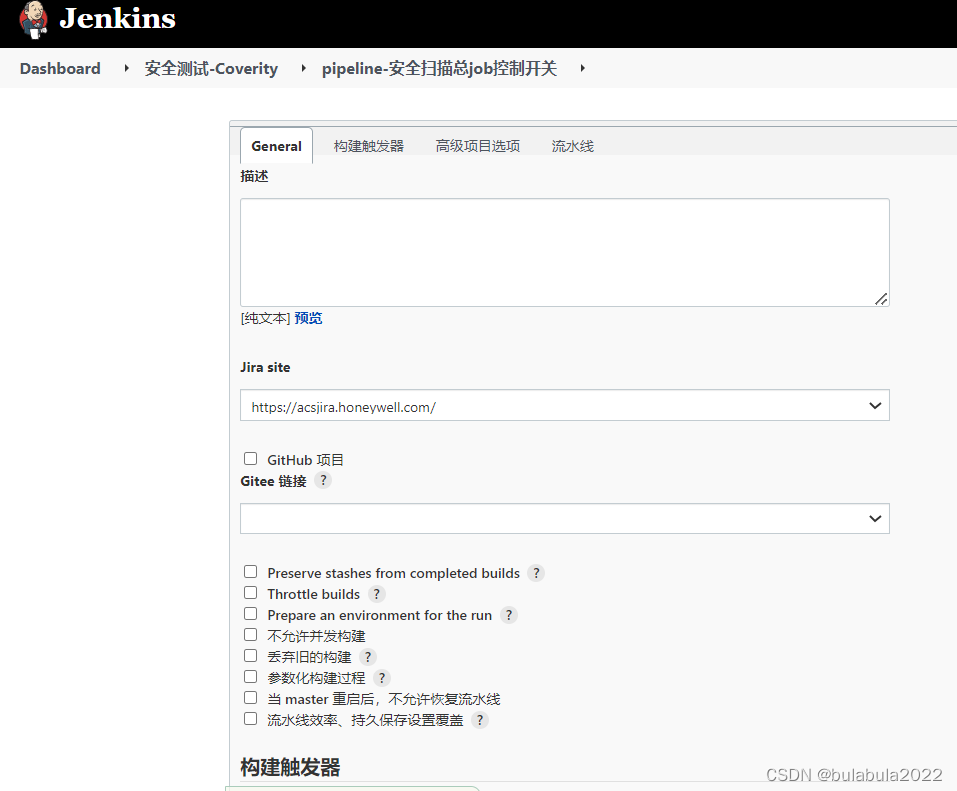
Task: Click the Jenkins title text
Action: (x=117, y=18)
